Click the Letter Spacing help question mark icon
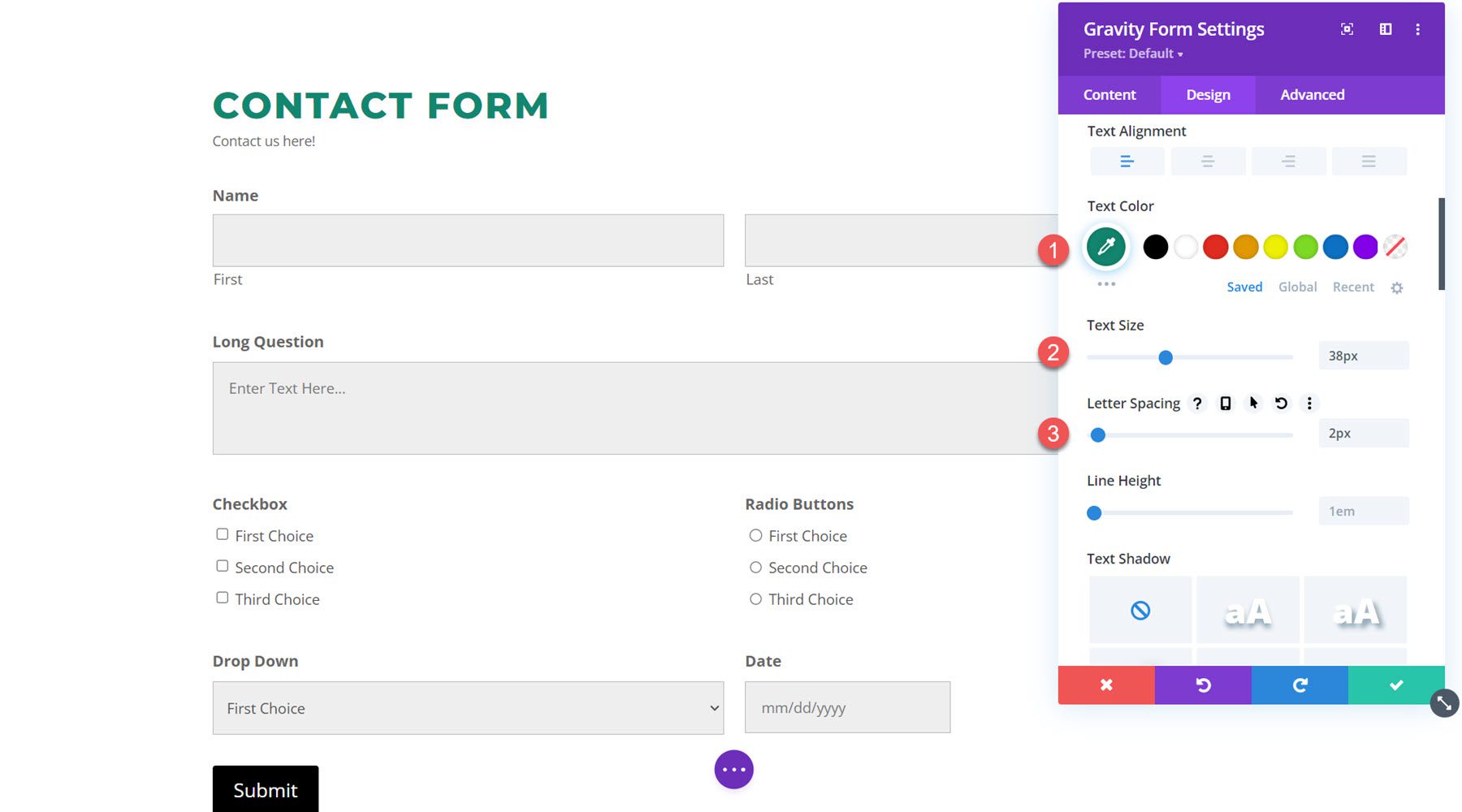The height and width of the screenshot is (812, 1462). click(1196, 403)
